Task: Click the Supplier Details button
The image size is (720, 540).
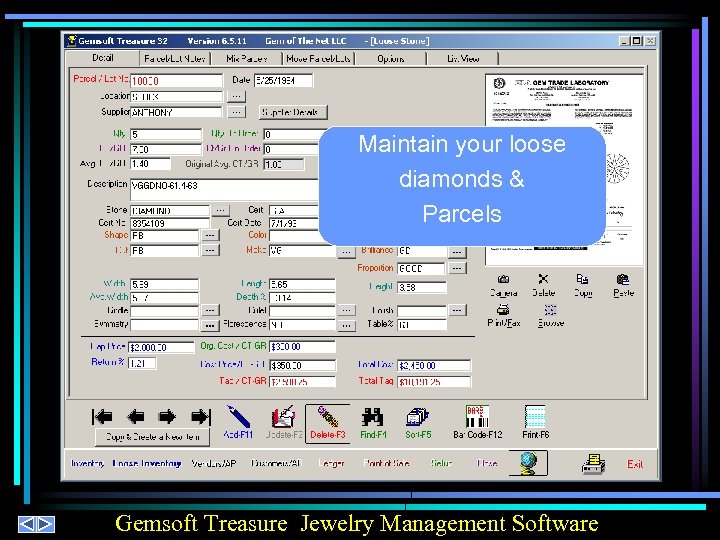Action: coord(293,112)
